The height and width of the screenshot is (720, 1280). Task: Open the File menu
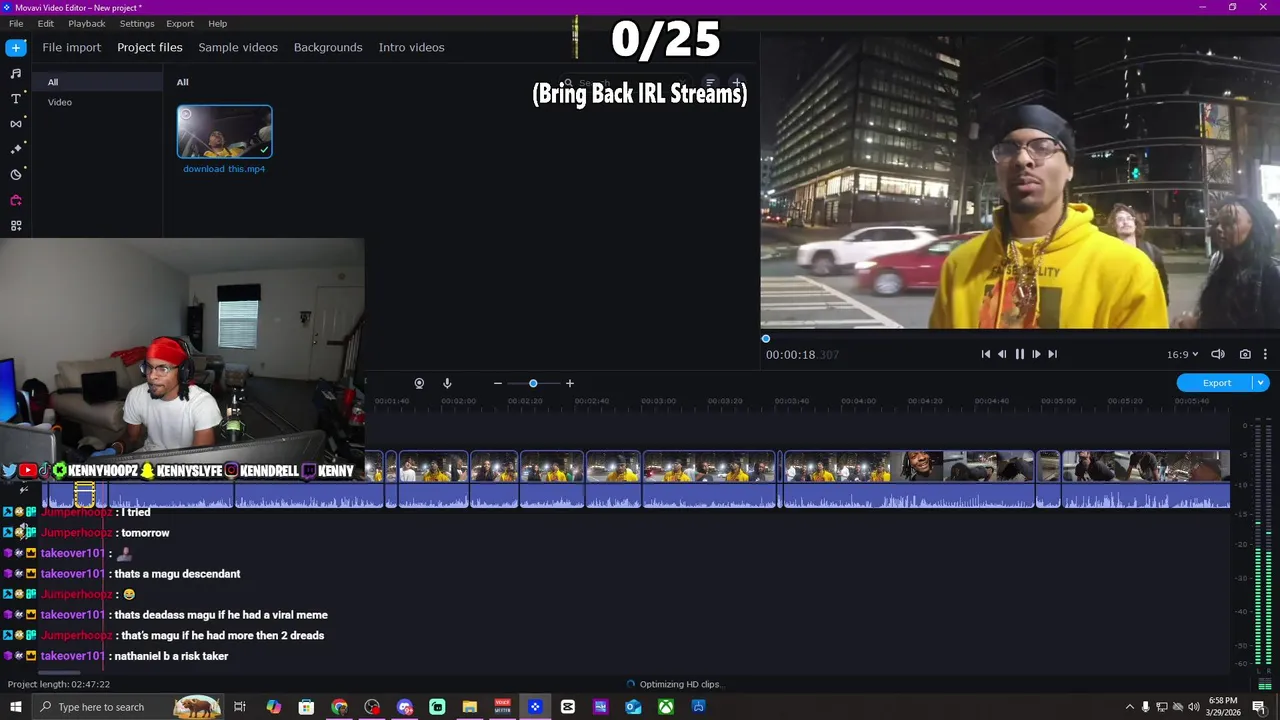[16, 23]
